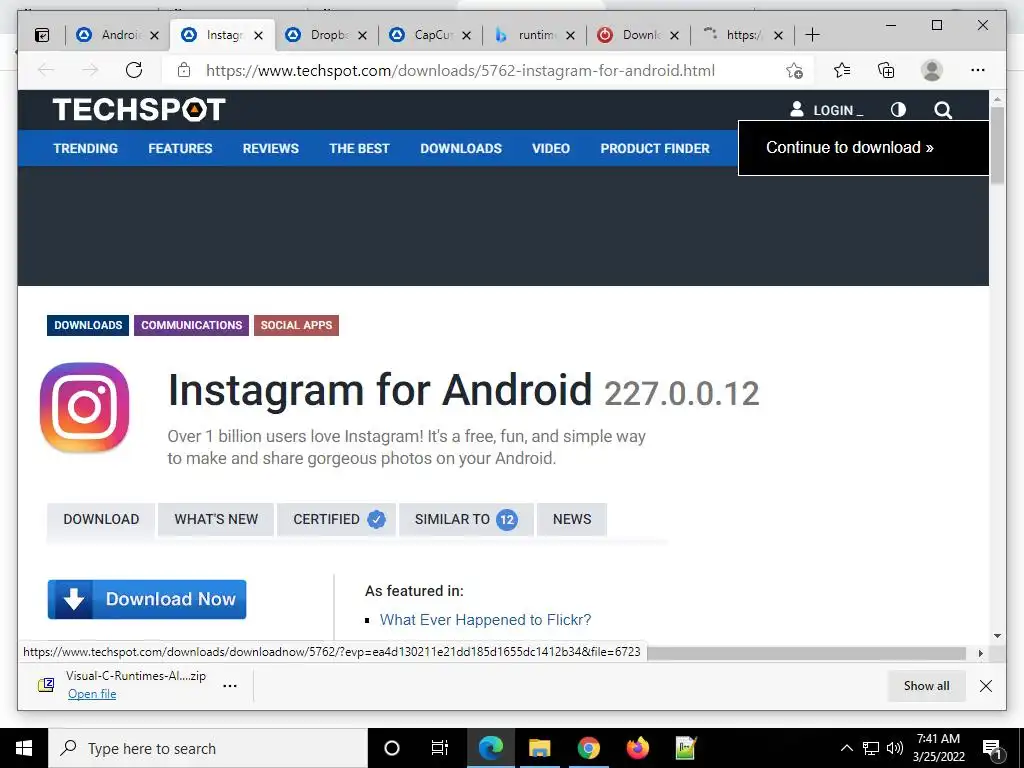Click the vertical page scrollbar thumb

pyautogui.click(x=997, y=145)
